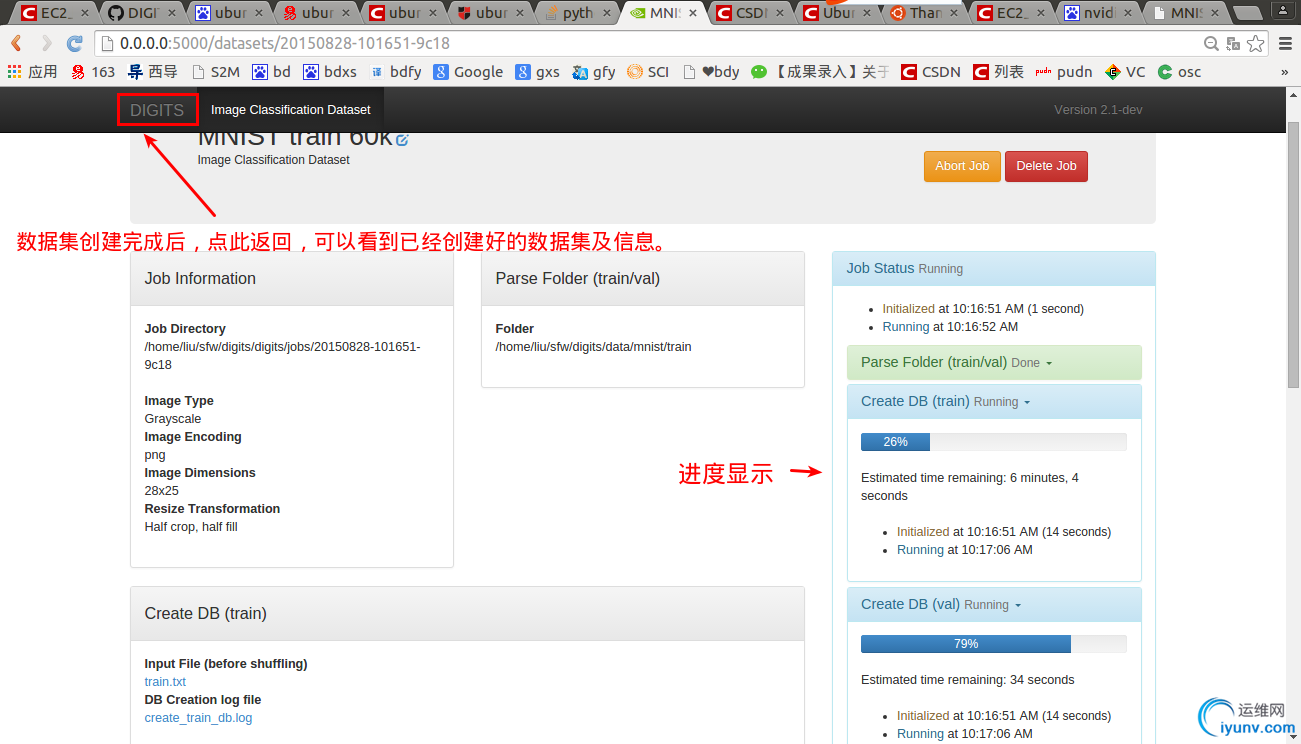Click the Abort Job button
This screenshot has height=744, width=1301.
click(962, 166)
